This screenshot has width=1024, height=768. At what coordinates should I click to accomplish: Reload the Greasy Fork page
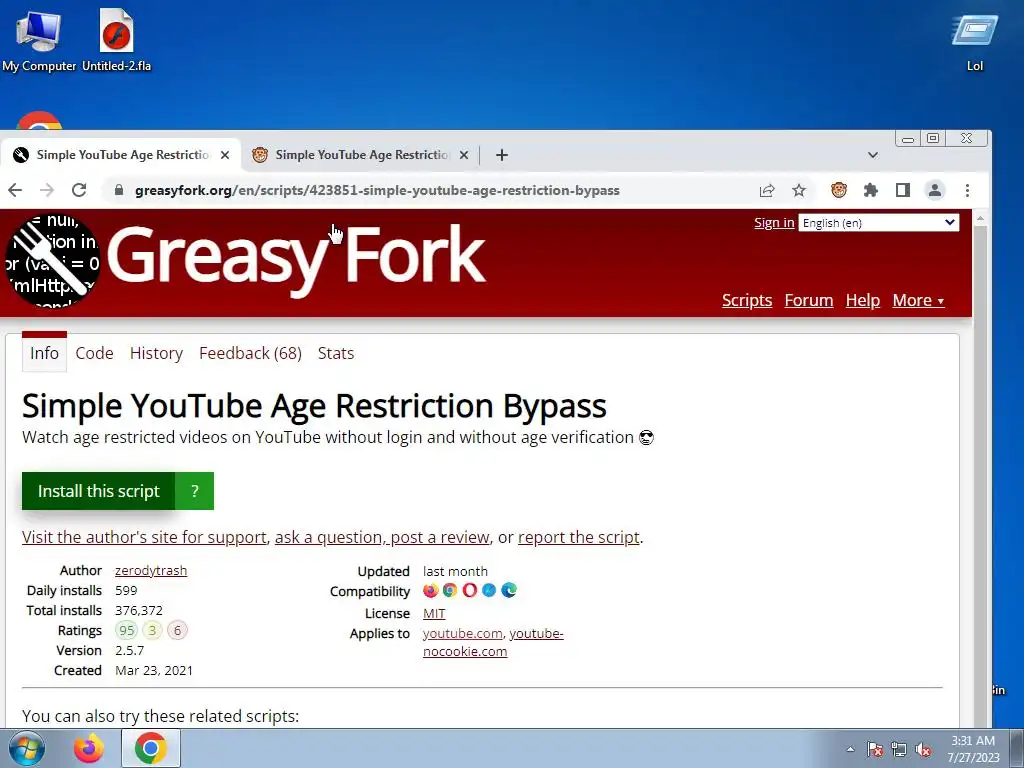coord(79,190)
